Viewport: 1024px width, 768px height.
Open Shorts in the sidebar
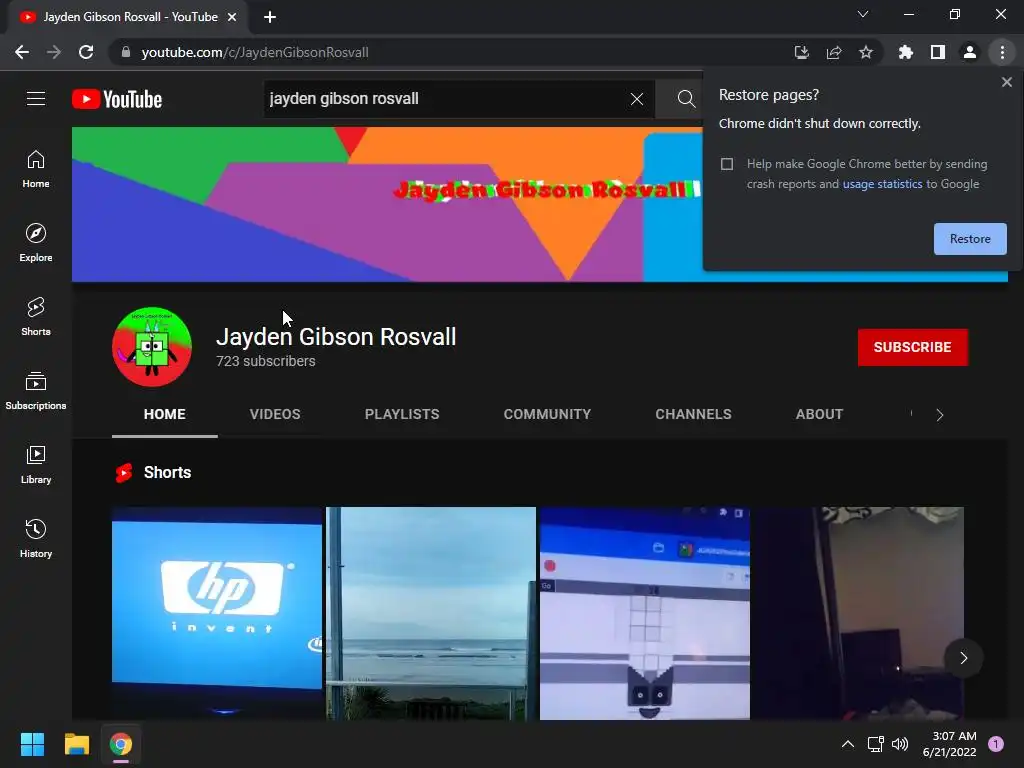pos(36,317)
